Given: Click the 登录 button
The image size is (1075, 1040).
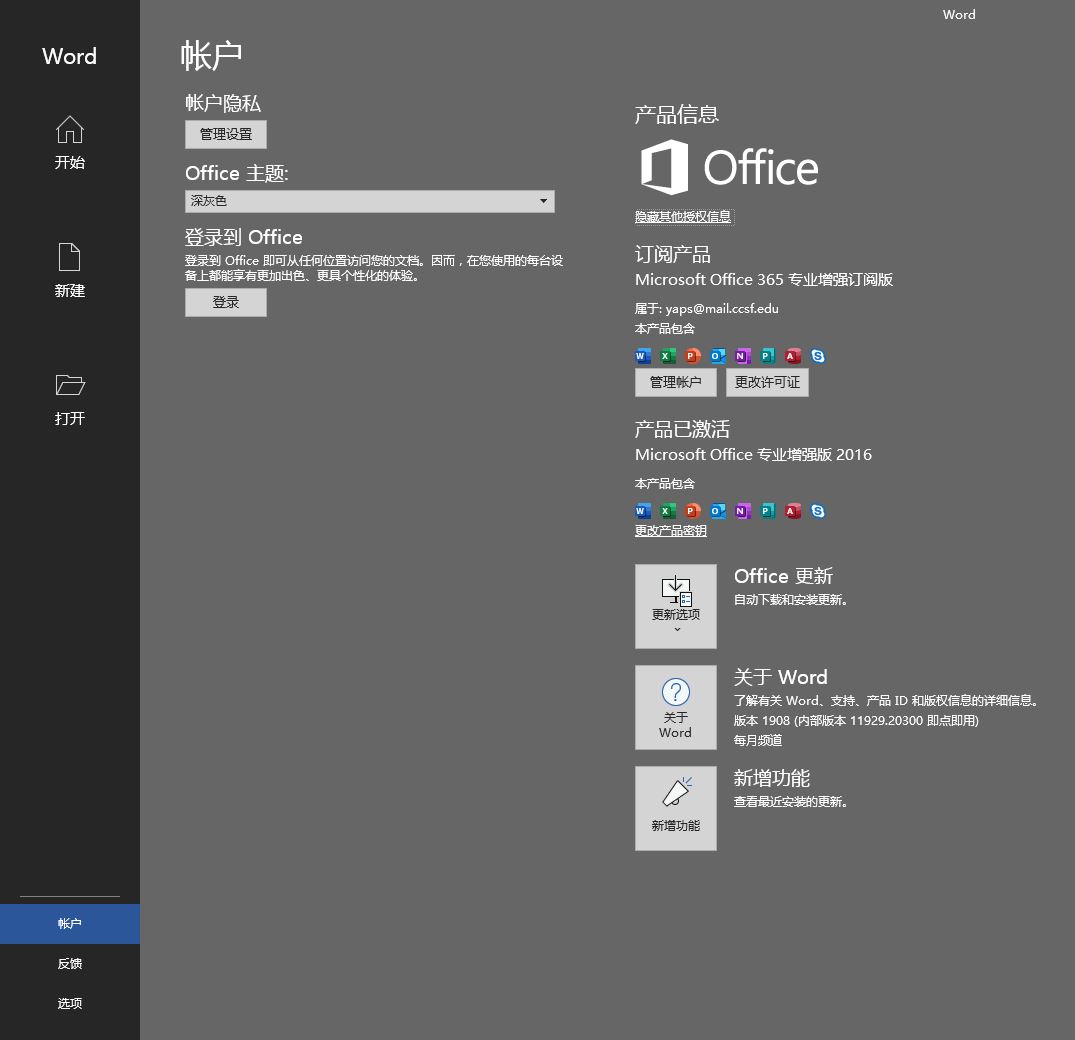Looking at the screenshot, I should (x=226, y=302).
